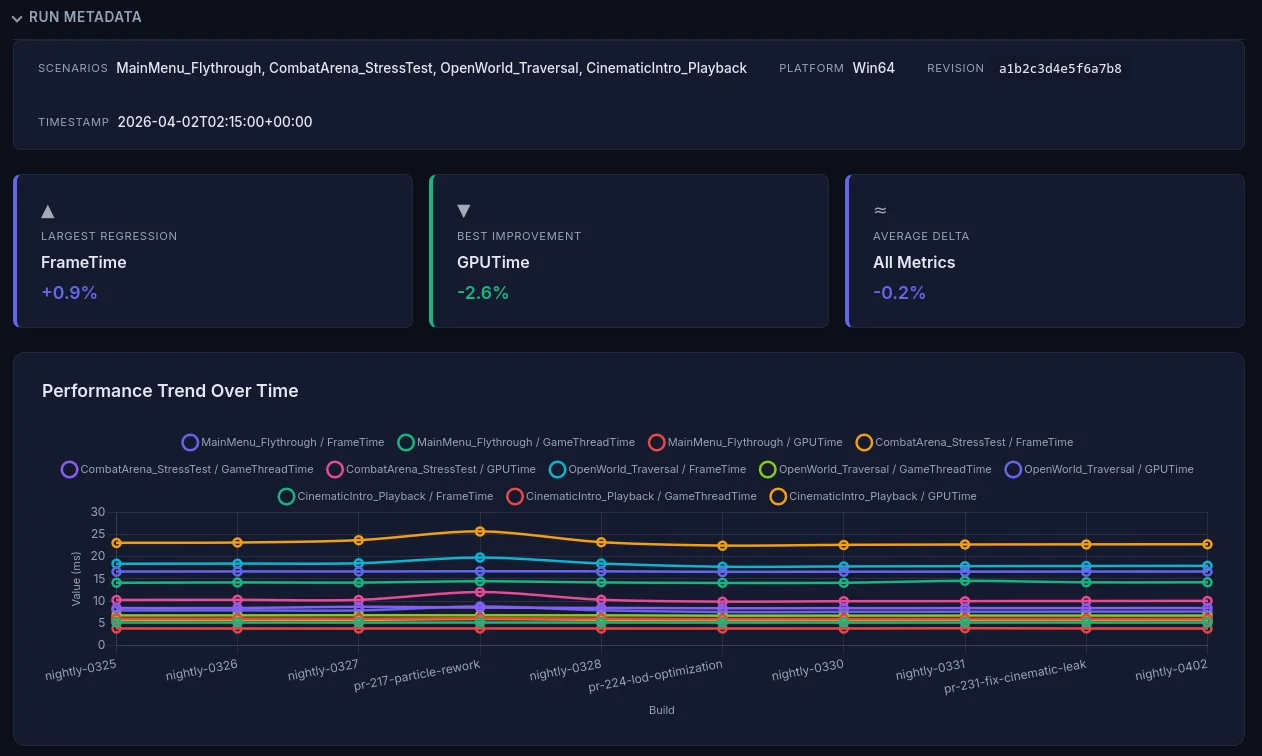Hide the OpenWorld_Traversal / GameThreadTime series

768,469
